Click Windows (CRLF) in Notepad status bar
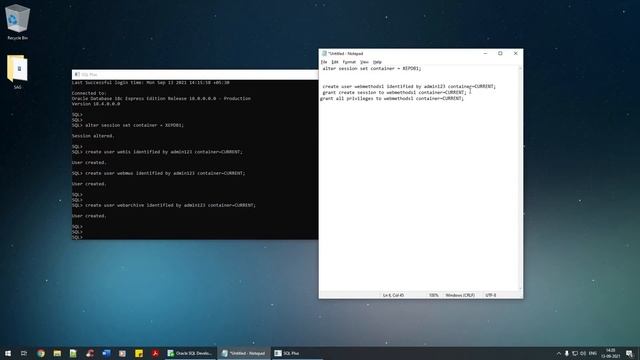This screenshot has height=360, width=640. [460, 295]
